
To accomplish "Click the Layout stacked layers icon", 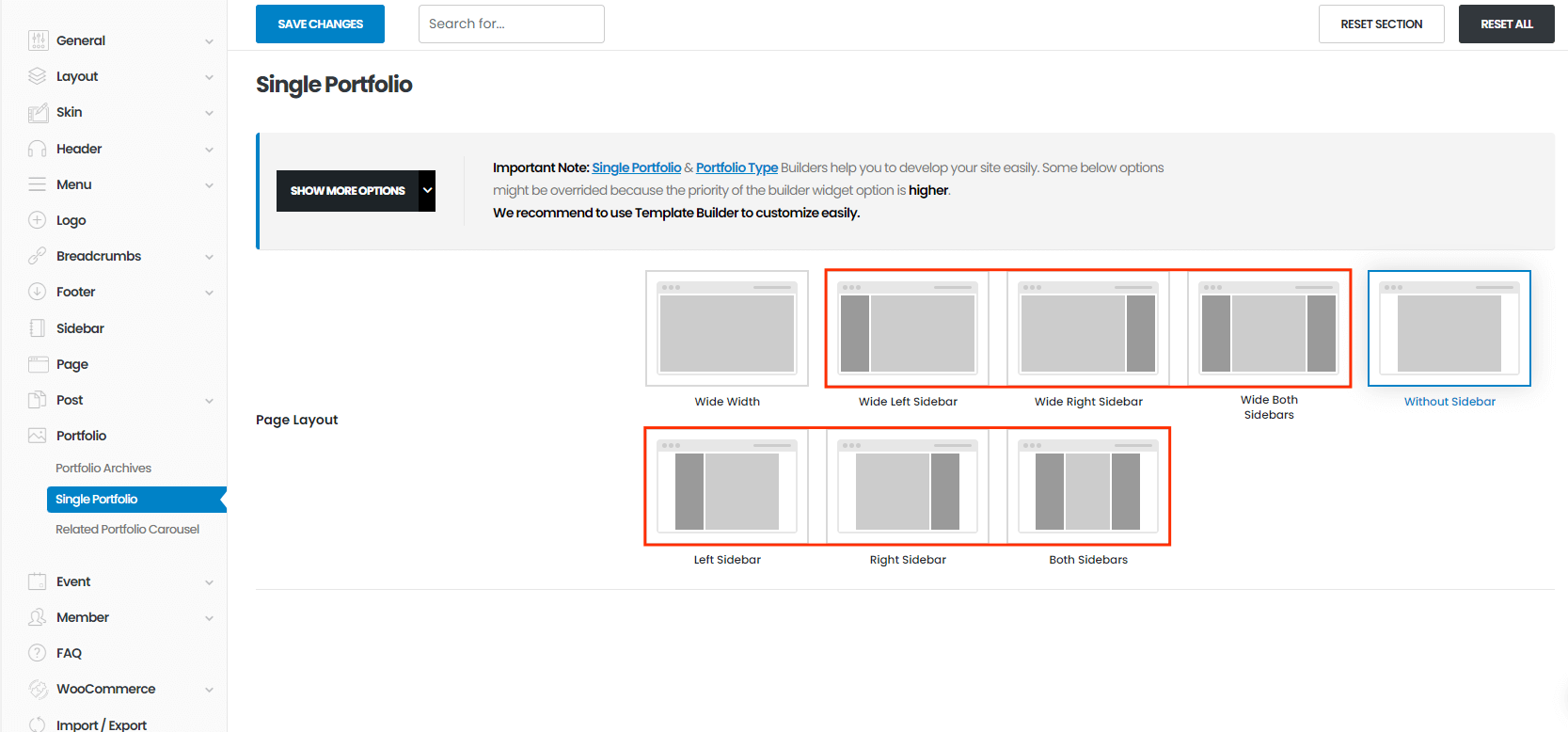I will 38,76.
